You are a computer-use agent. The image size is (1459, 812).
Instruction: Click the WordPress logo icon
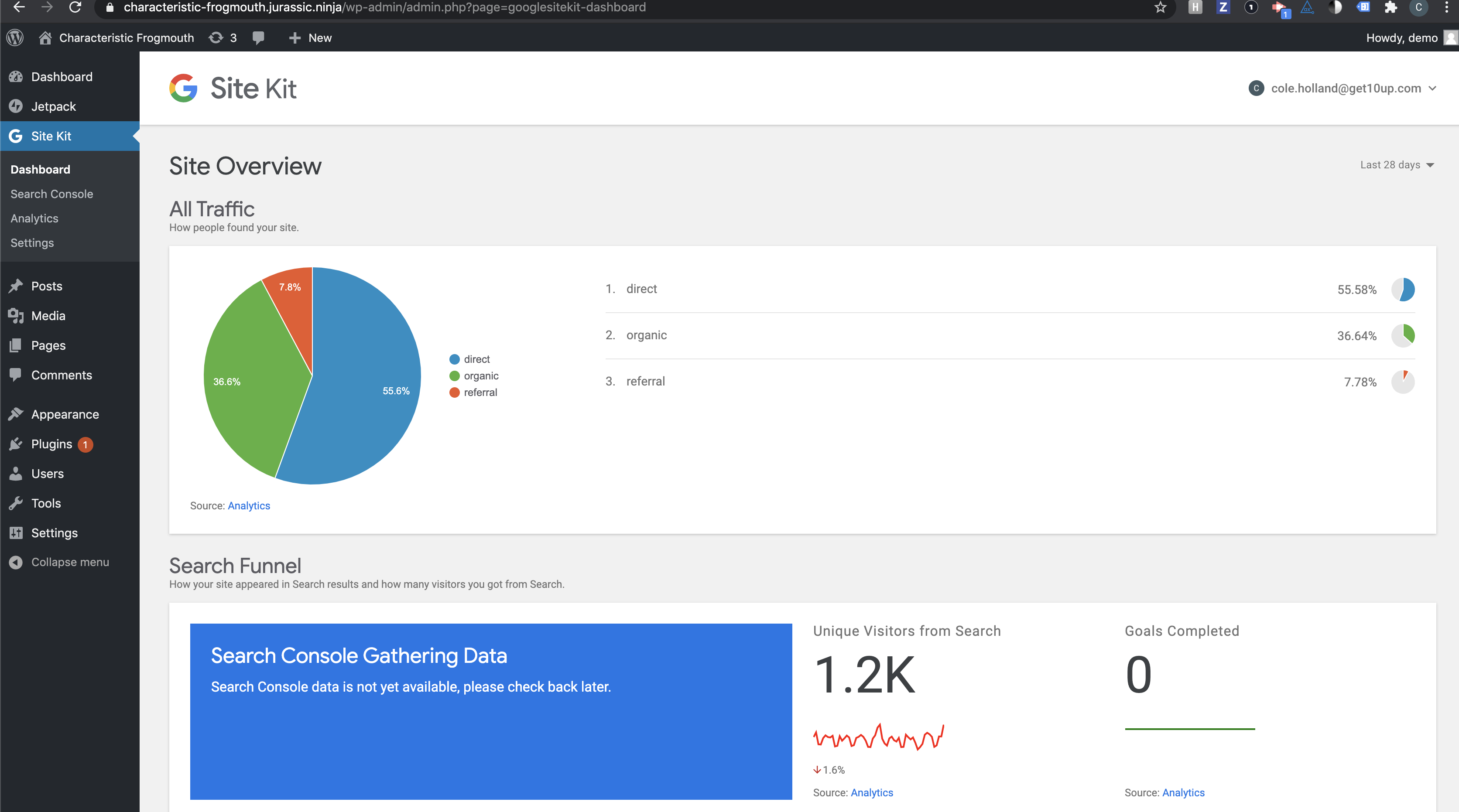pos(15,38)
